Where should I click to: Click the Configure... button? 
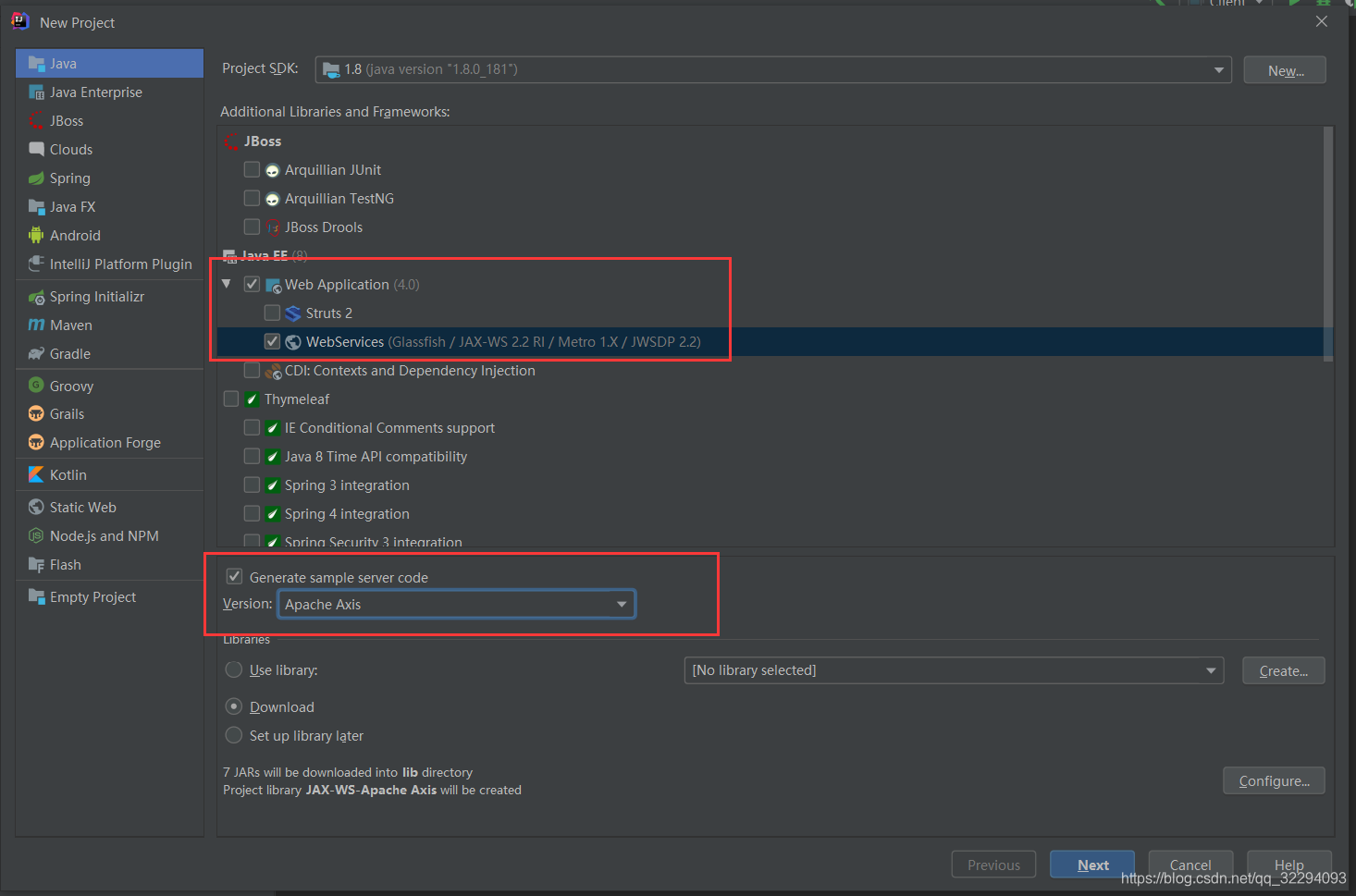click(1274, 781)
